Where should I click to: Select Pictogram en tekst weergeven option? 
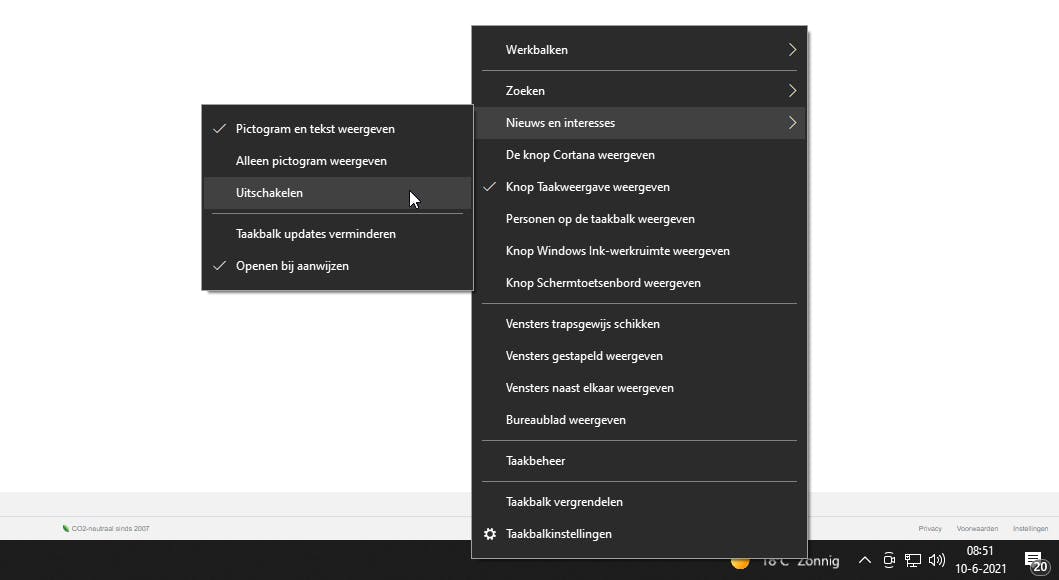click(315, 129)
